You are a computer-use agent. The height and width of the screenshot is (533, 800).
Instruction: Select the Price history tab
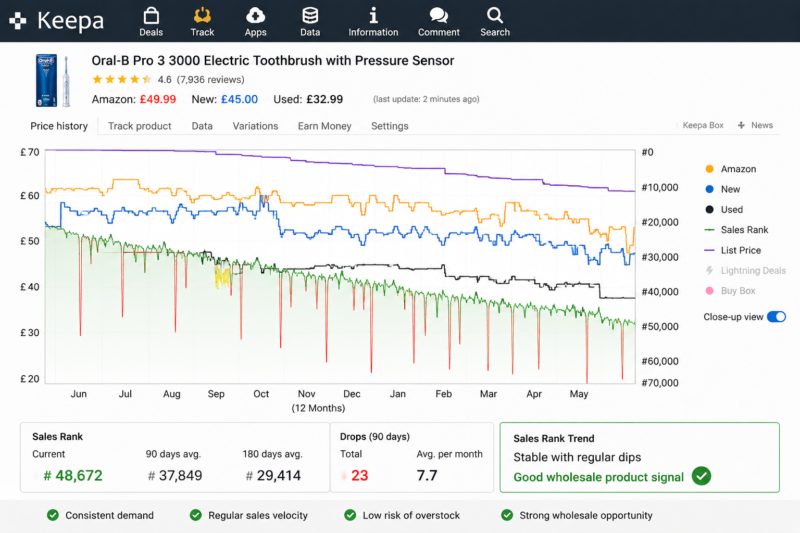[59, 126]
